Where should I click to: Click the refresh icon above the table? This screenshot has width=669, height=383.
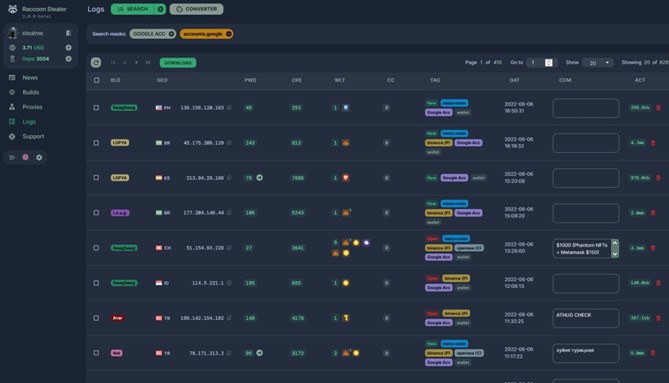96,63
